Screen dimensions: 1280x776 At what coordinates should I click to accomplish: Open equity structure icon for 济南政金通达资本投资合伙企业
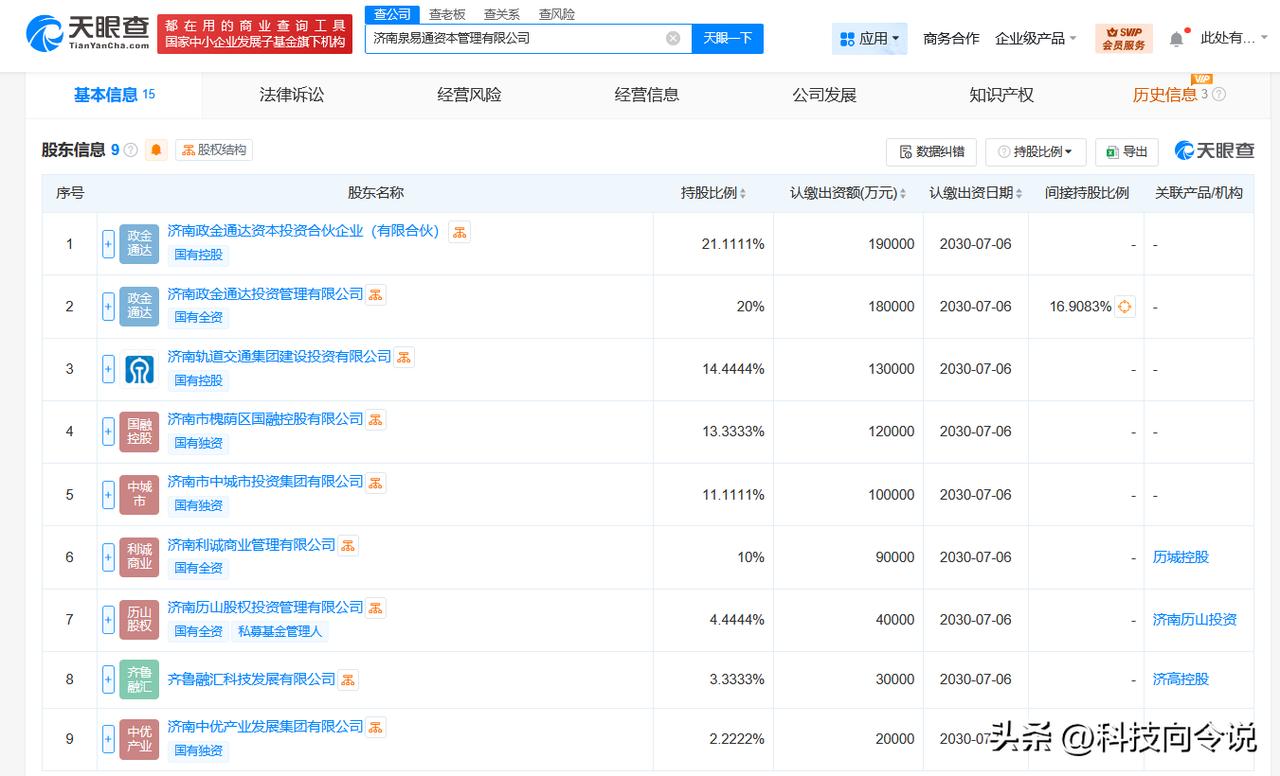pyautogui.click(x=459, y=231)
